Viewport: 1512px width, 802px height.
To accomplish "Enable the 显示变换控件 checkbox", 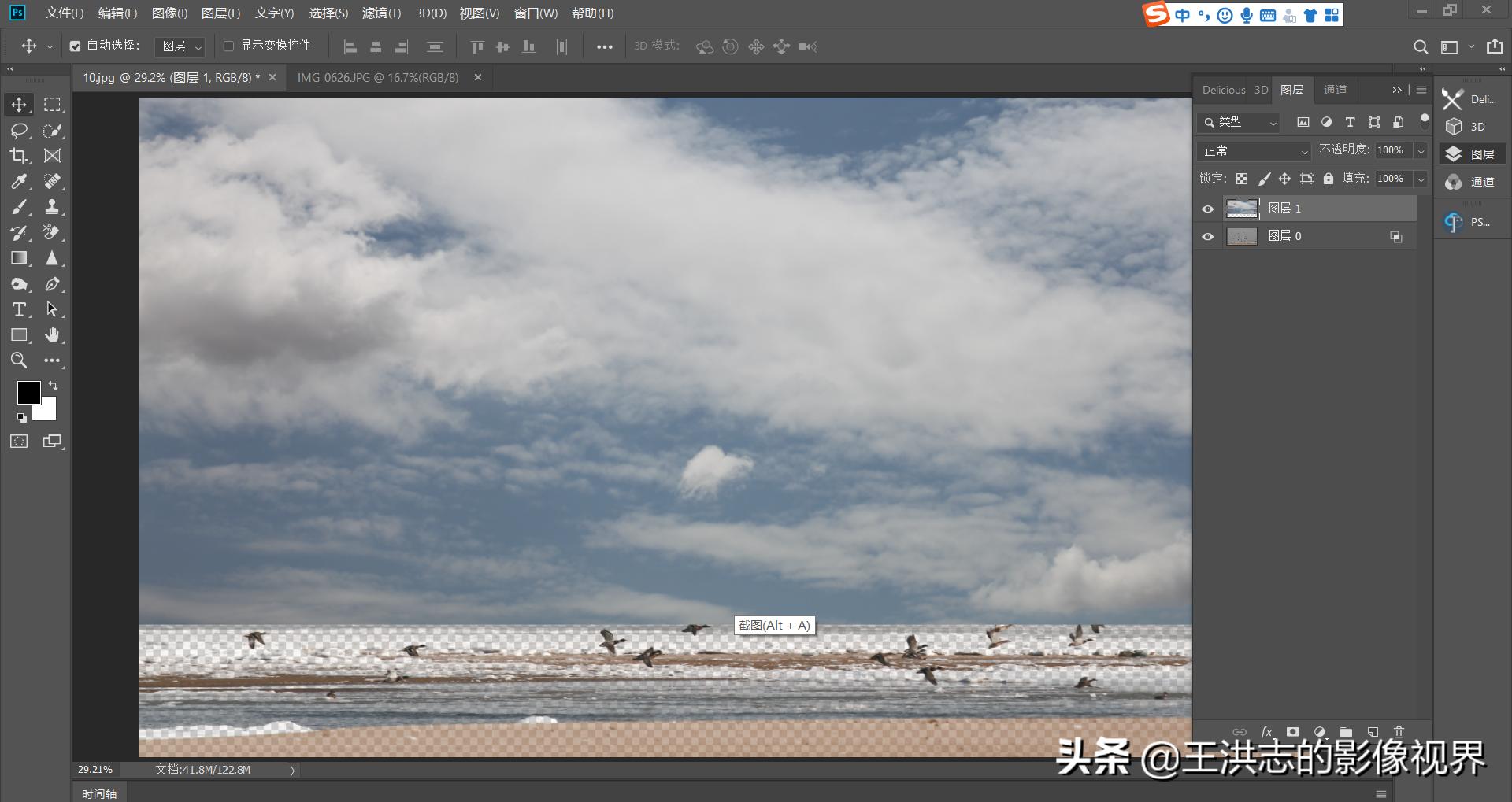I will tap(228, 46).
